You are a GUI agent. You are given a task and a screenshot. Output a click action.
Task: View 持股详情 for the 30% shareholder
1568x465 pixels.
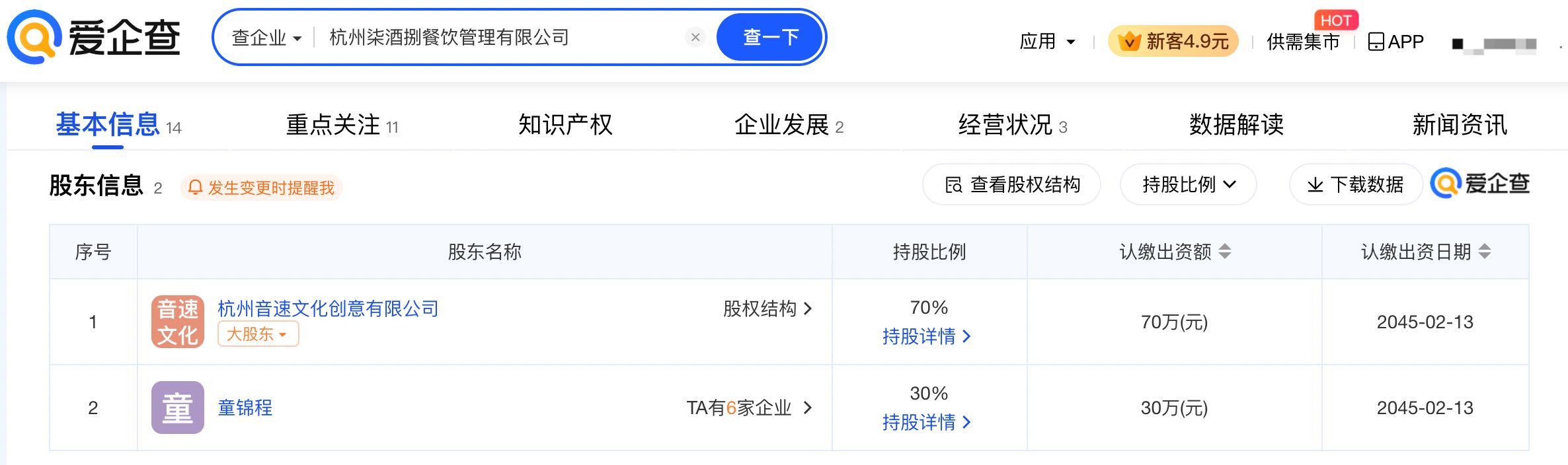pyautogui.click(x=926, y=422)
